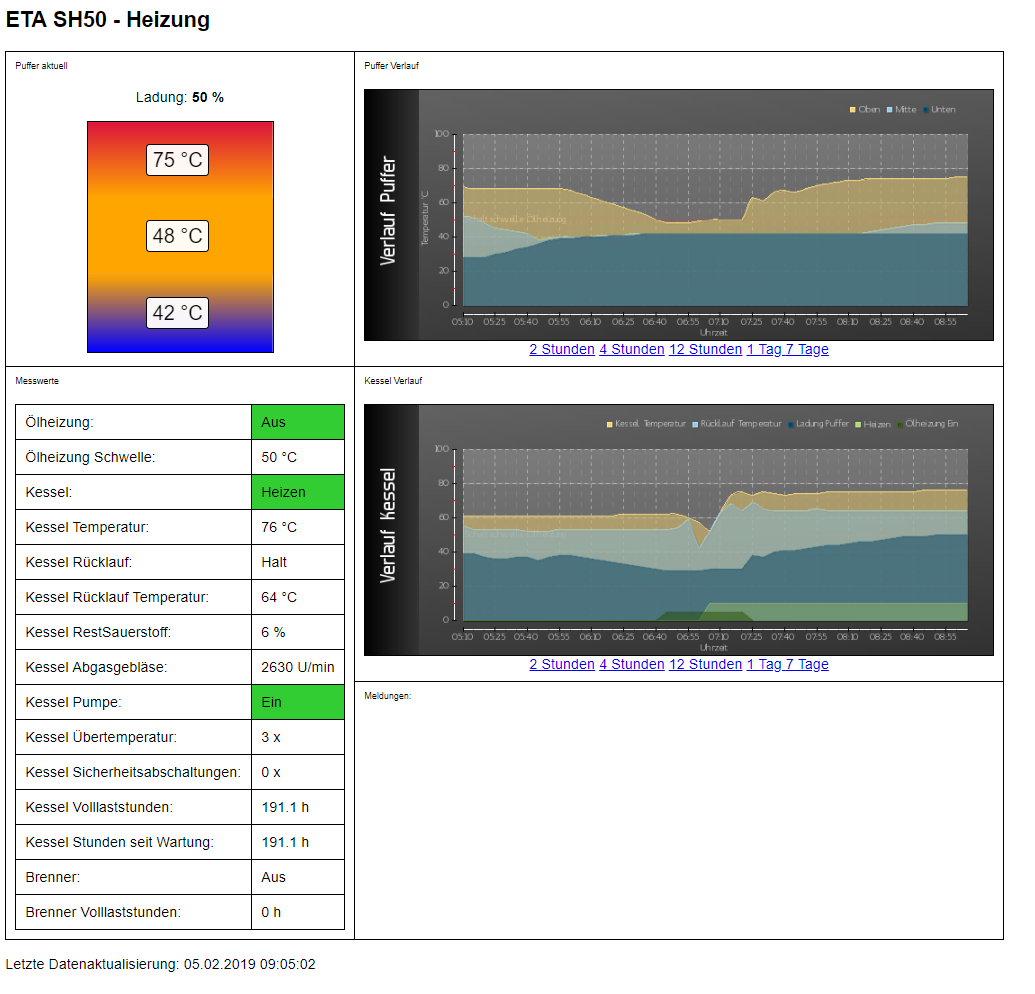Viewport: 1035px width, 994px height.
Task: Click the Ölheizung: row label
Action: click(x=59, y=422)
